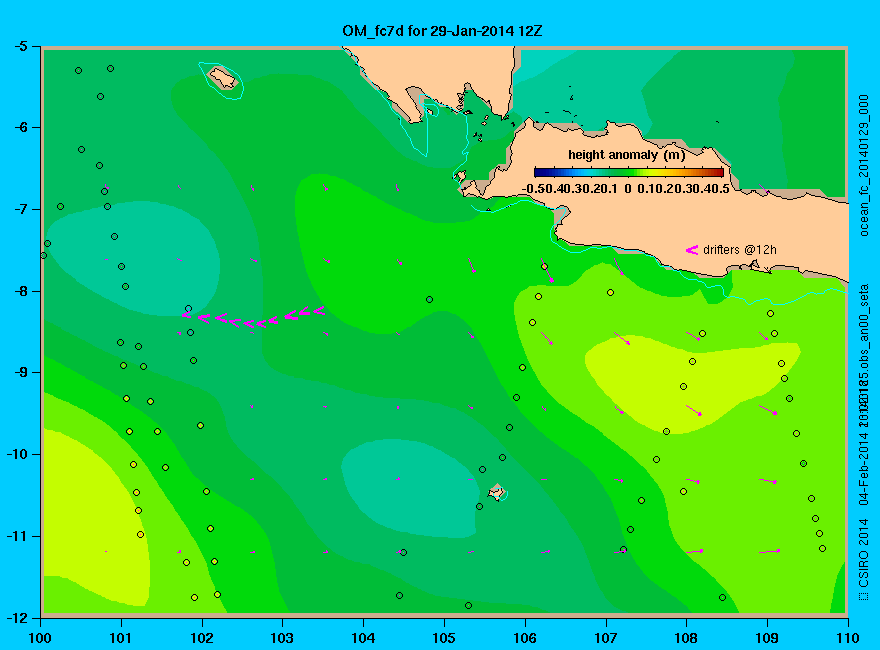Click the longitude axis label 104
Screen dimensions: 880x650
click(363, 638)
